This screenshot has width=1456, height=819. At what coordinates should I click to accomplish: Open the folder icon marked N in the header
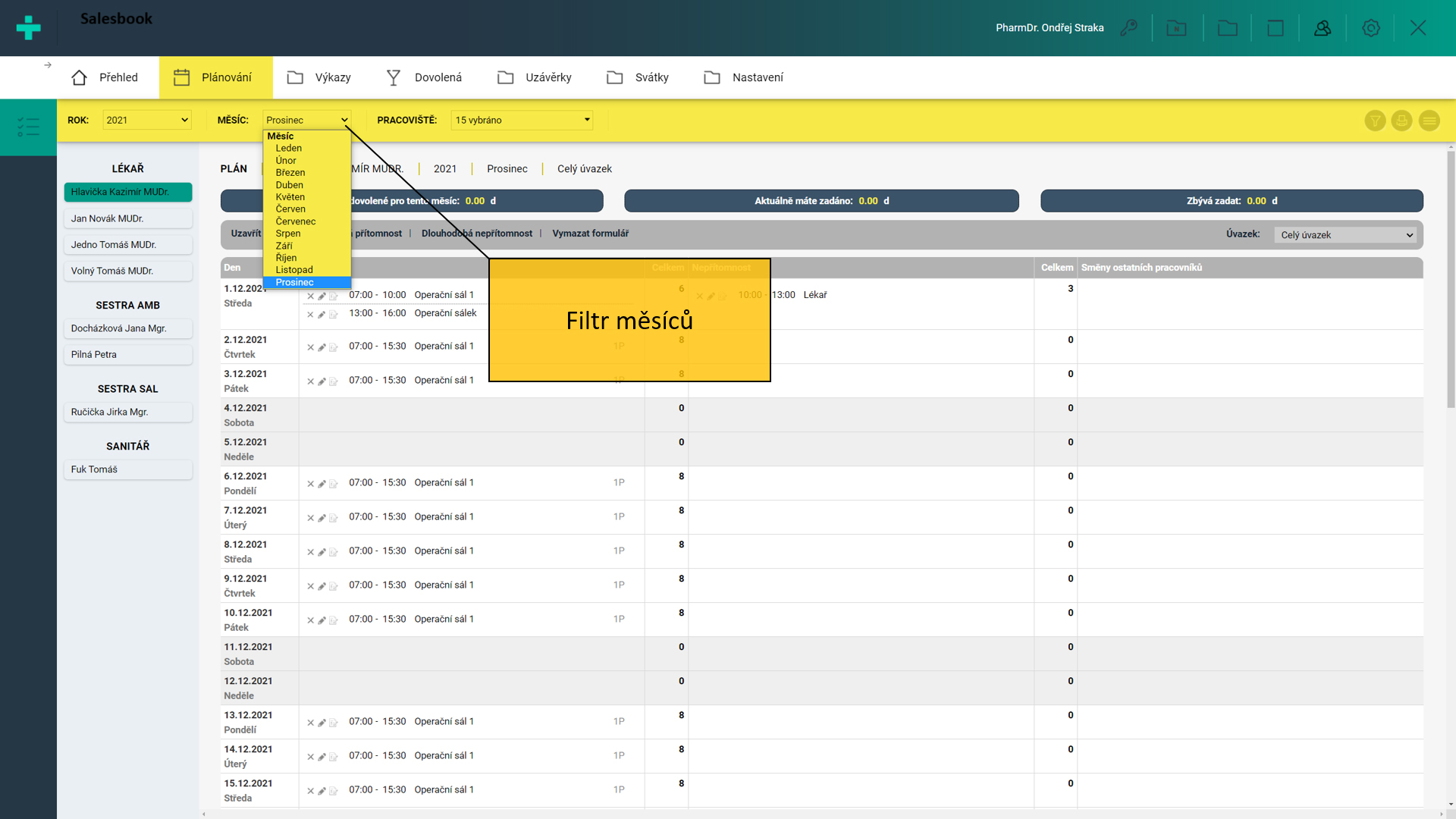(1176, 28)
